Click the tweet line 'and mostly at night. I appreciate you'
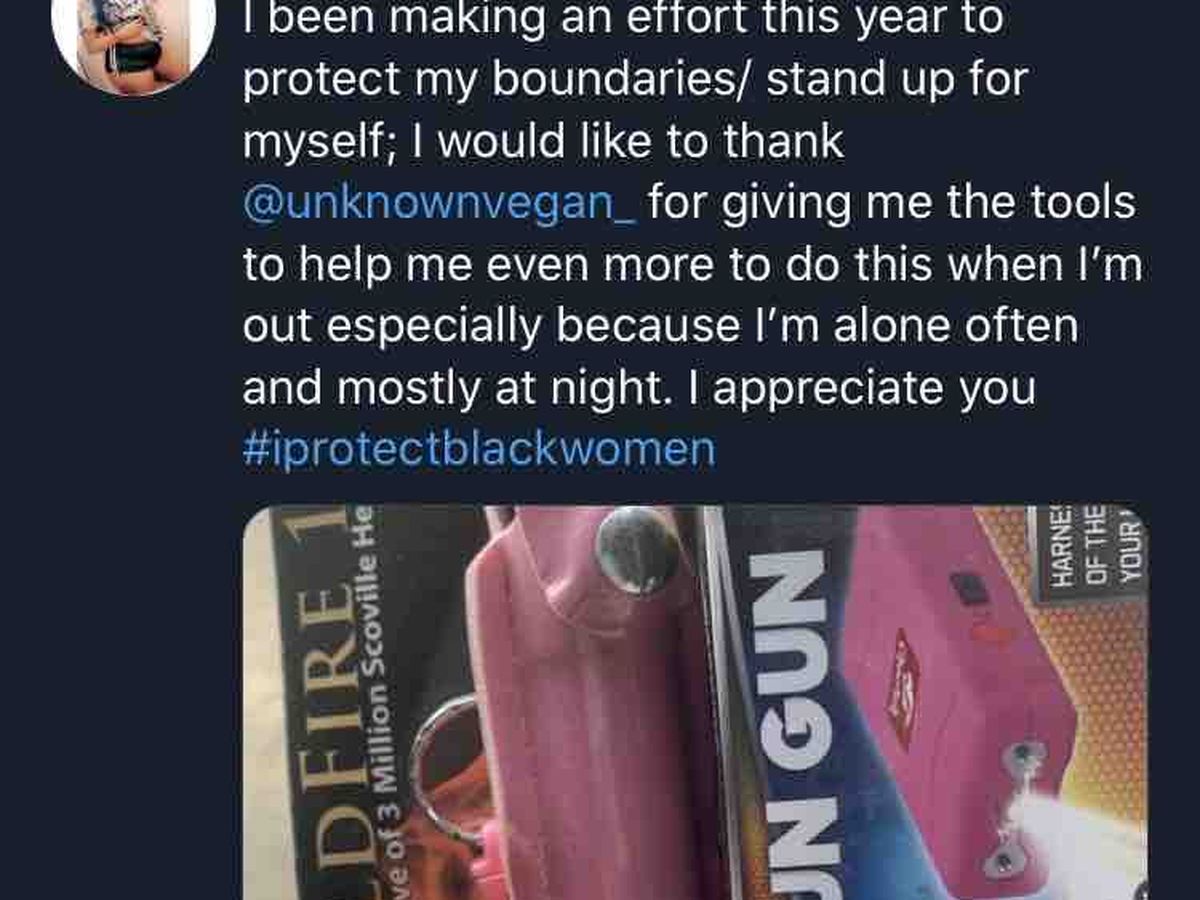Screen dimensions: 1200x900 tap(639, 388)
